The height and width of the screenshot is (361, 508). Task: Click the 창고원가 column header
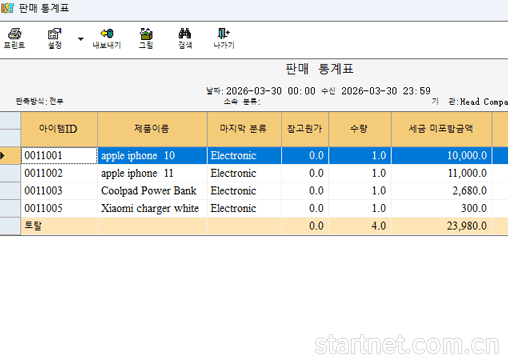point(305,129)
